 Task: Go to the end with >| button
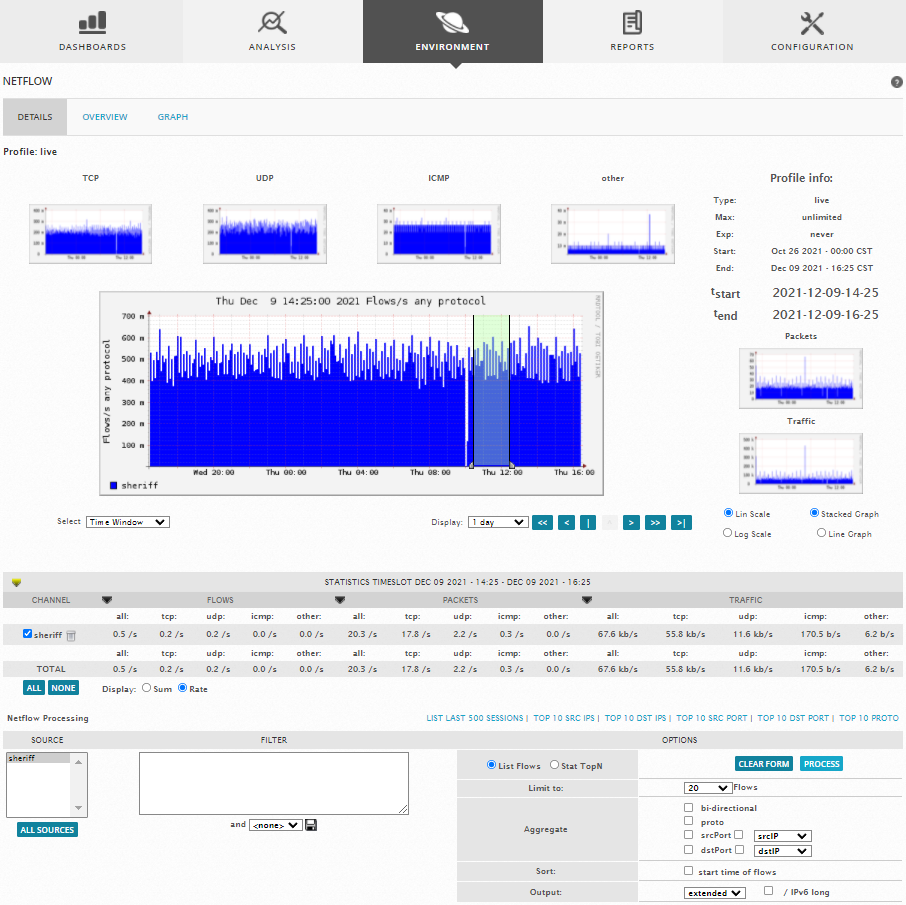[681, 522]
